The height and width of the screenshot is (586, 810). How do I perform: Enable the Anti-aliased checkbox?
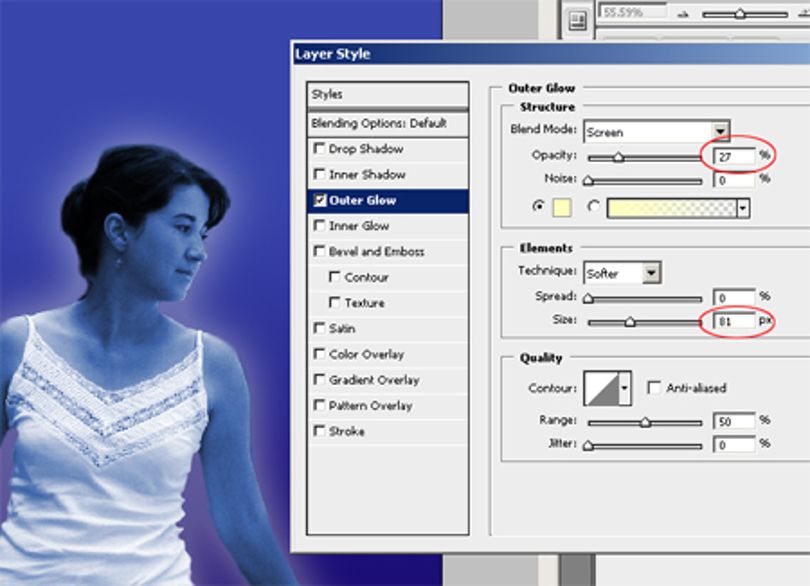[654, 388]
